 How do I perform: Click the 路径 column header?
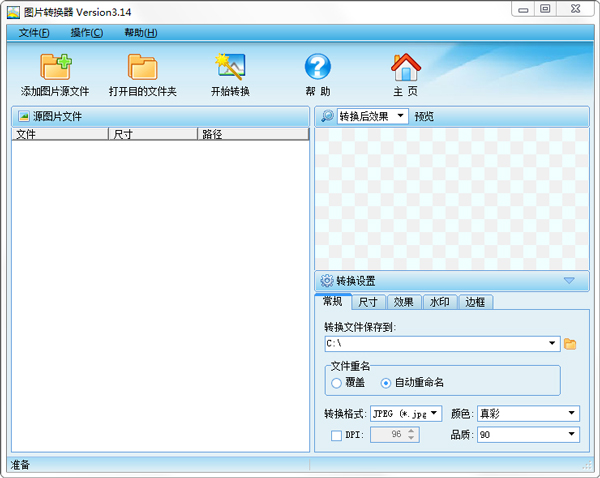point(253,133)
